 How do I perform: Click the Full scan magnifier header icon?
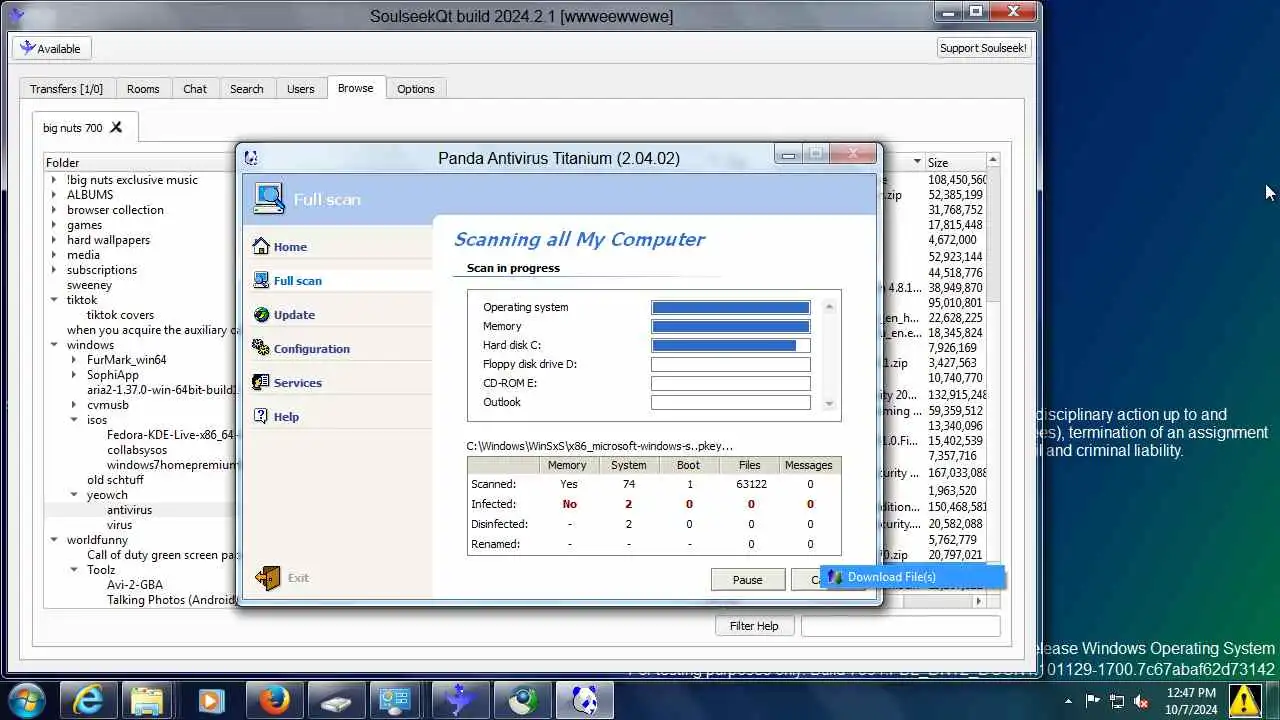pos(268,198)
